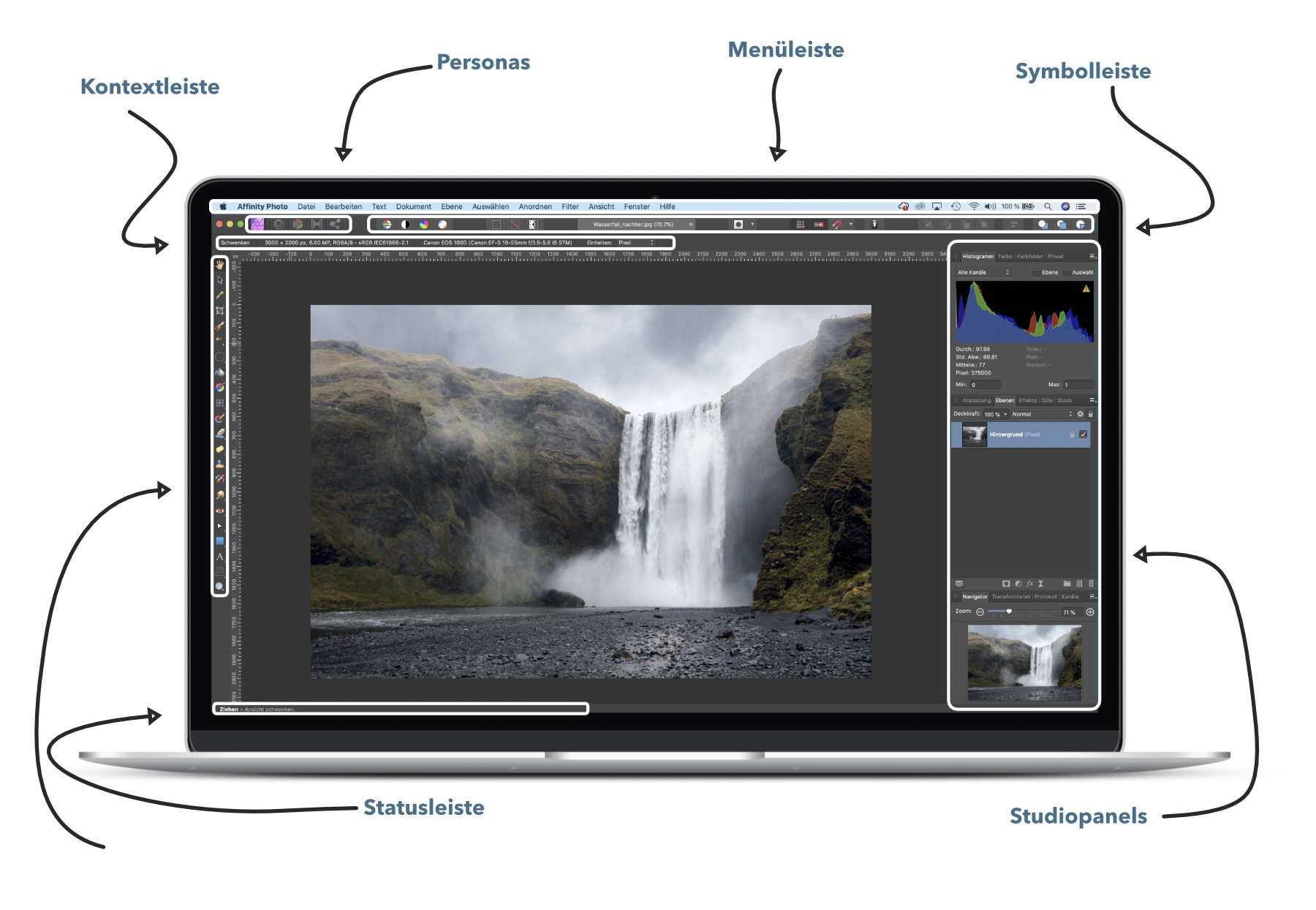
Task: Open the Einheiten Pixel units dropdown
Action: (635, 243)
